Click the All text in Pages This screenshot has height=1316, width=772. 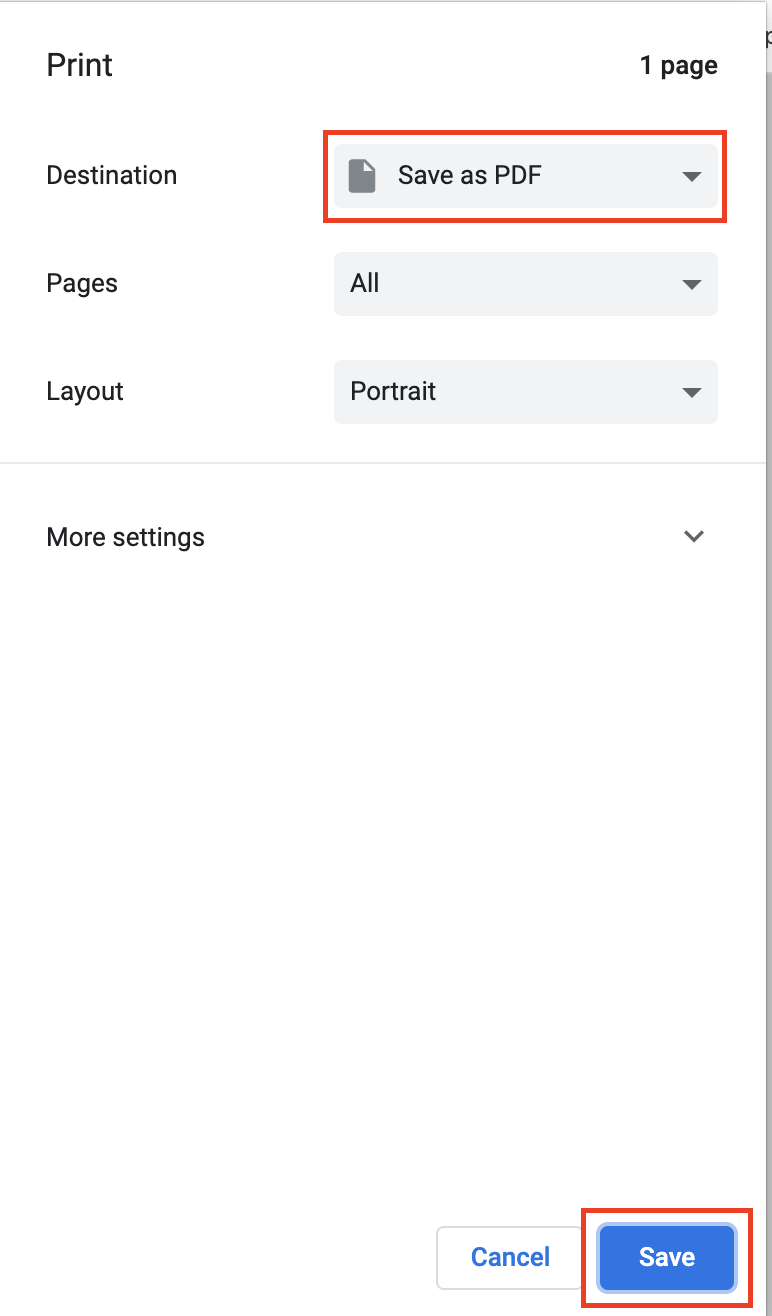[364, 283]
